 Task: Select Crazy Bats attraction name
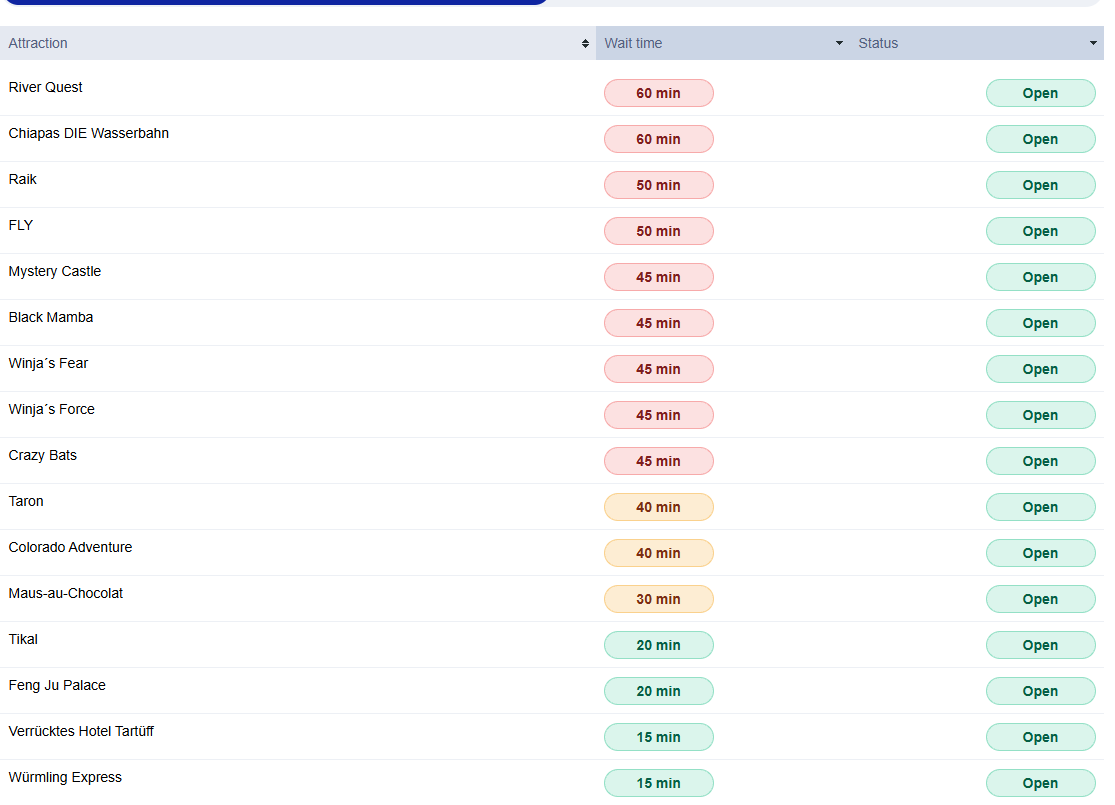click(x=43, y=455)
